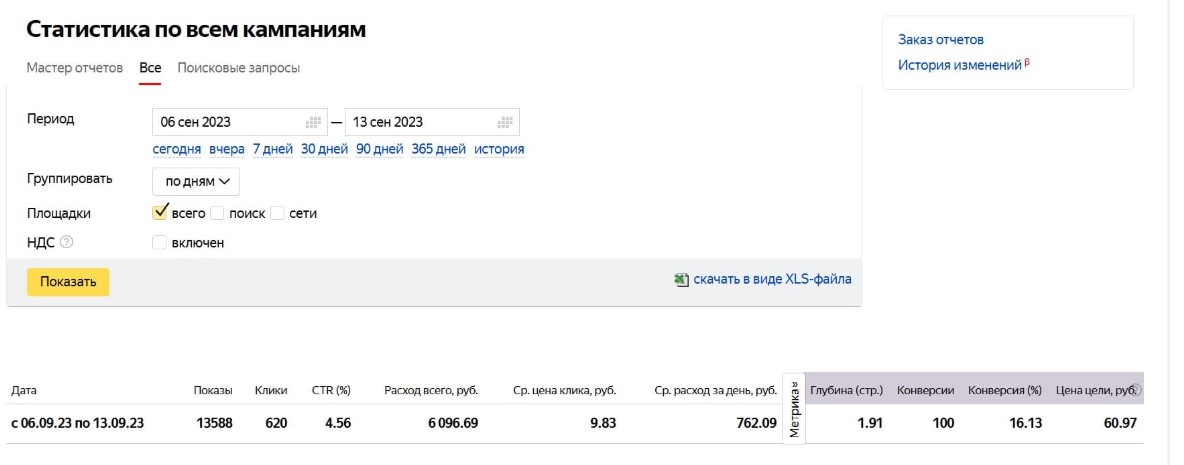Open История изменений link
1184x465 pixels.
tap(960, 65)
